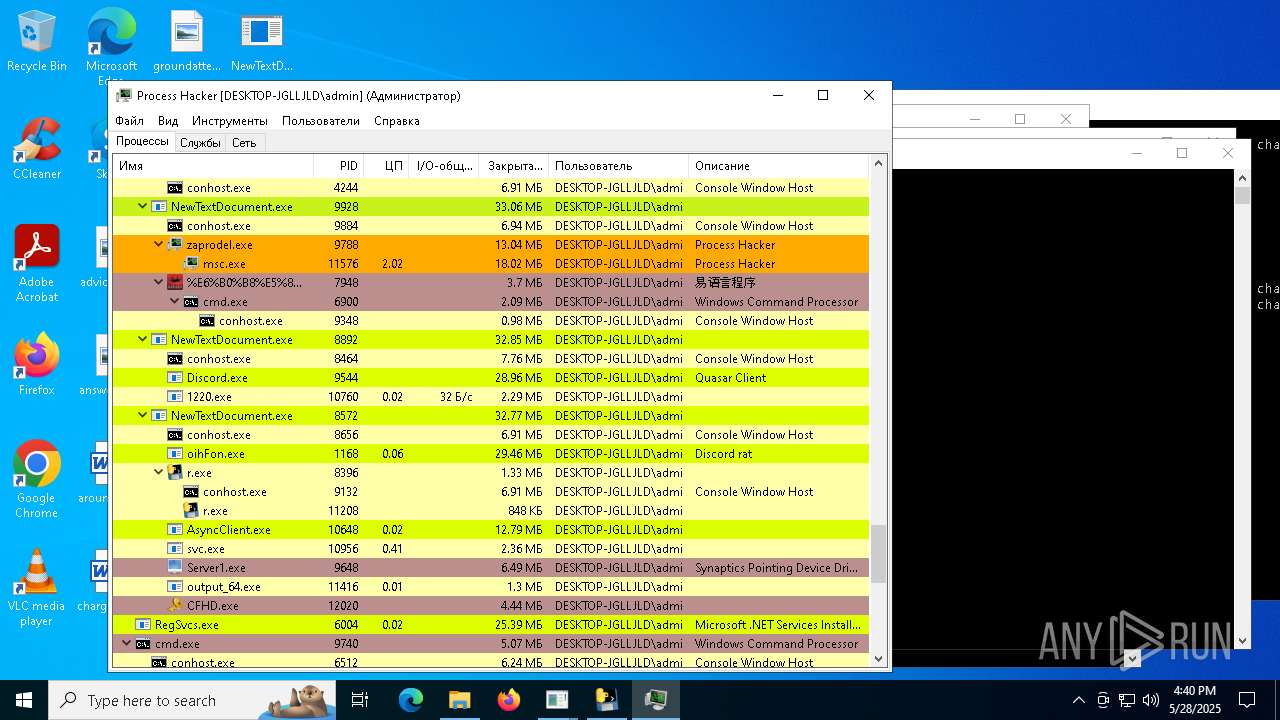Open the notification center icon
The width and height of the screenshot is (1280, 720).
click(1247, 700)
